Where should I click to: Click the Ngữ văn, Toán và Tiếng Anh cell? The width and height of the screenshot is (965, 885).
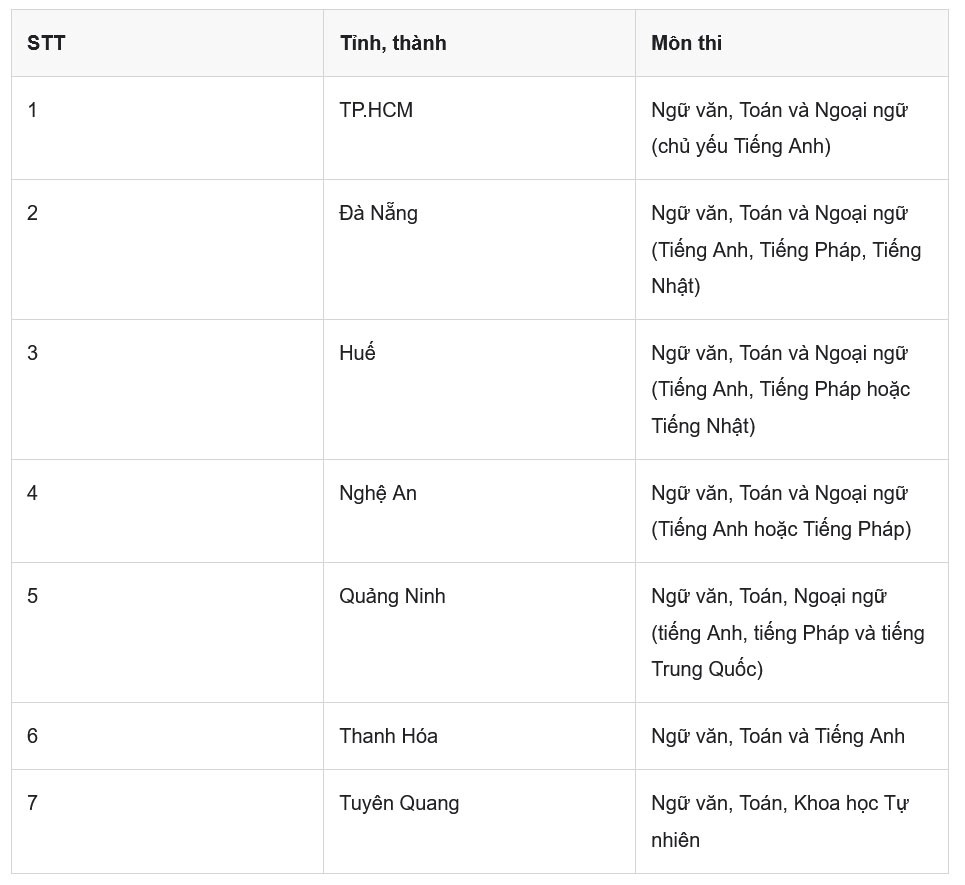778,736
